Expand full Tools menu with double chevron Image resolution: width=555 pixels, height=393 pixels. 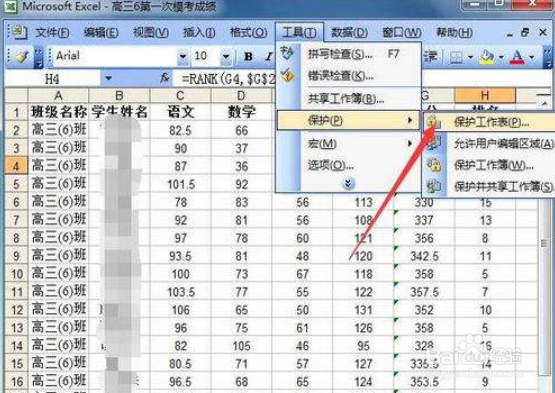[348, 184]
